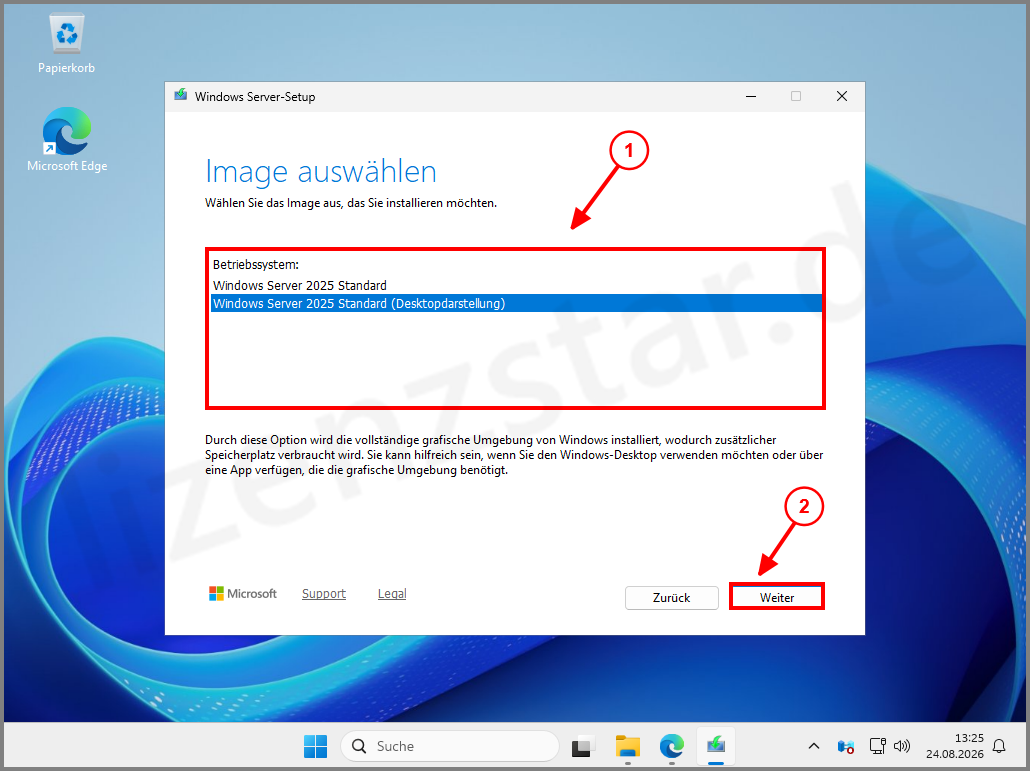
Task: Open the Legal link
Action: pos(392,594)
